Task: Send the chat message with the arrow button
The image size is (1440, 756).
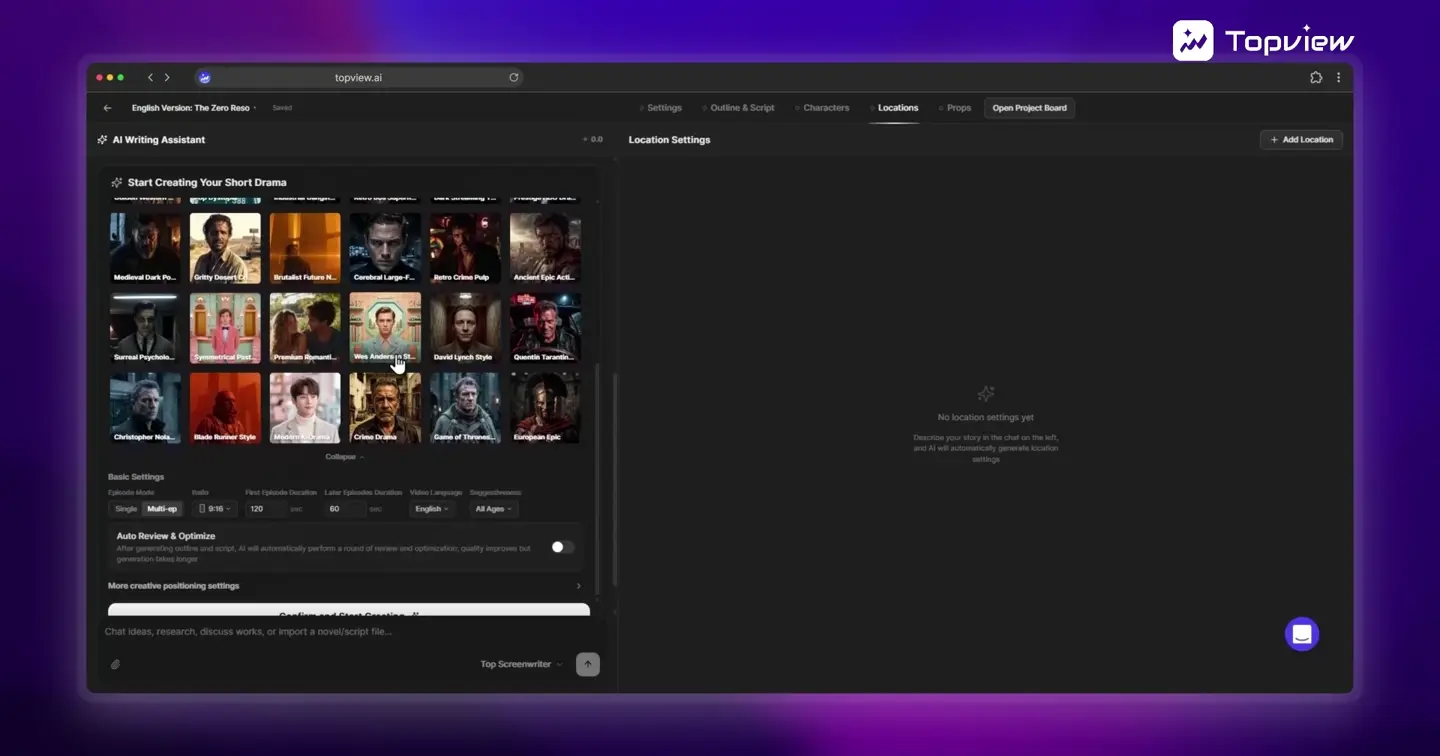Action: (588, 664)
